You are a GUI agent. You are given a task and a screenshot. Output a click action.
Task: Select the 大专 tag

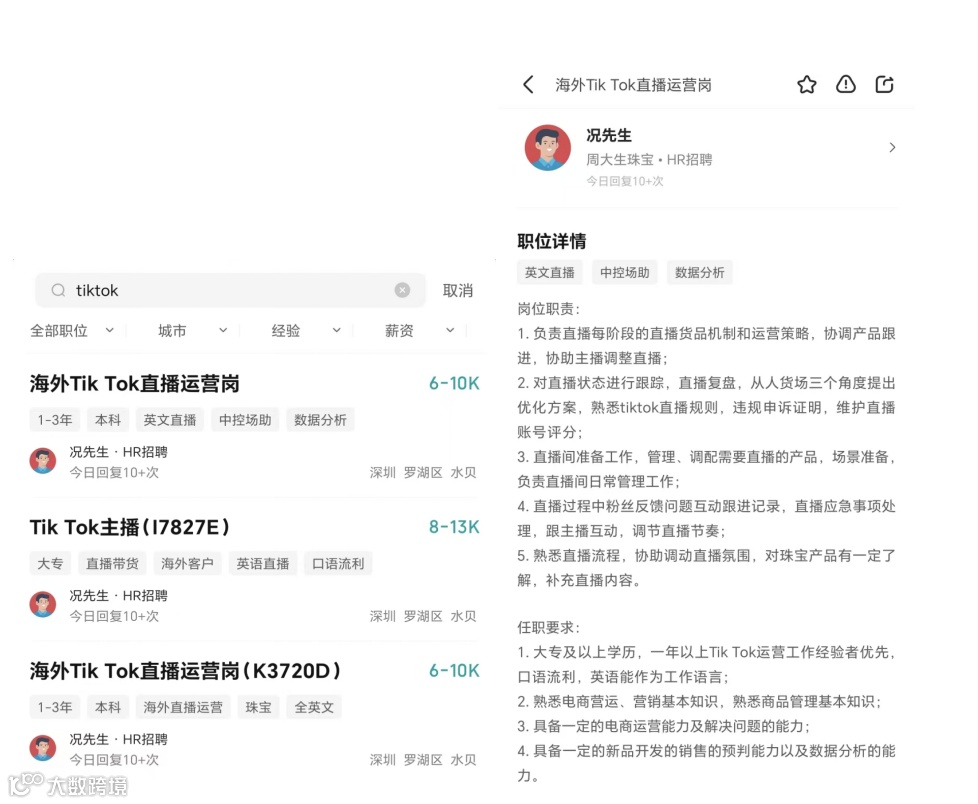50,564
